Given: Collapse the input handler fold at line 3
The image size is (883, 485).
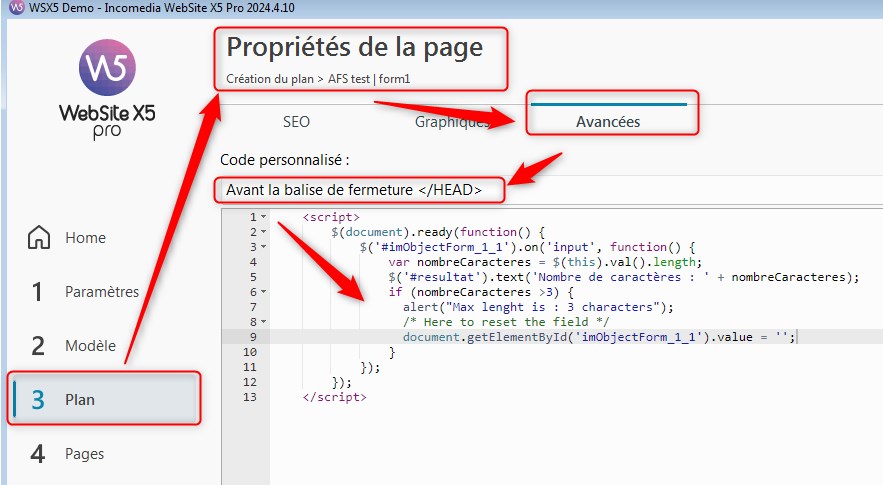Looking at the screenshot, I should tap(263, 247).
